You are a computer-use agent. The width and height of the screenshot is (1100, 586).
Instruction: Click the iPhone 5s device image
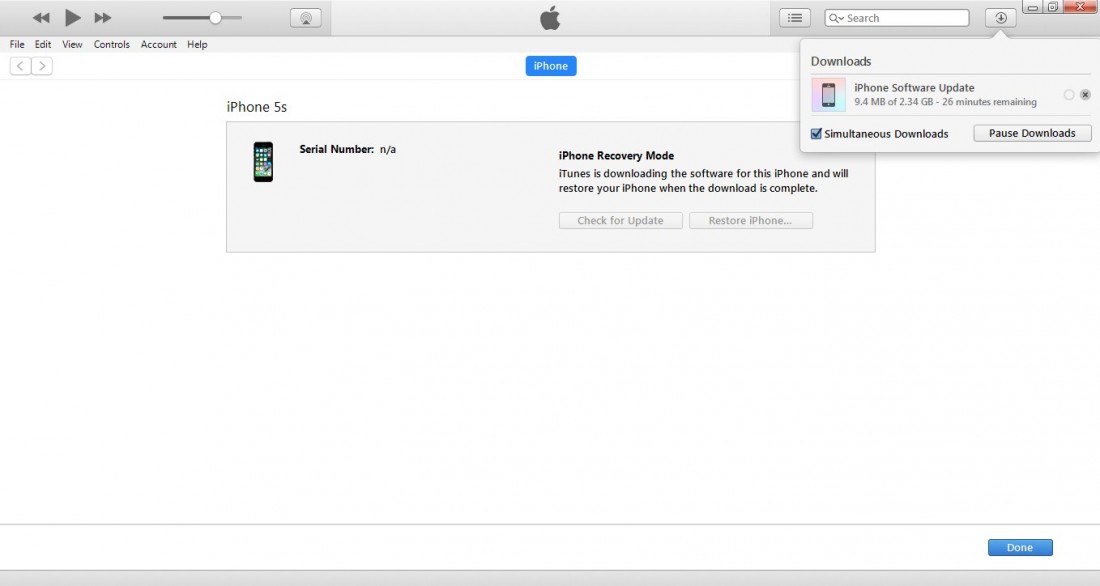coord(263,162)
